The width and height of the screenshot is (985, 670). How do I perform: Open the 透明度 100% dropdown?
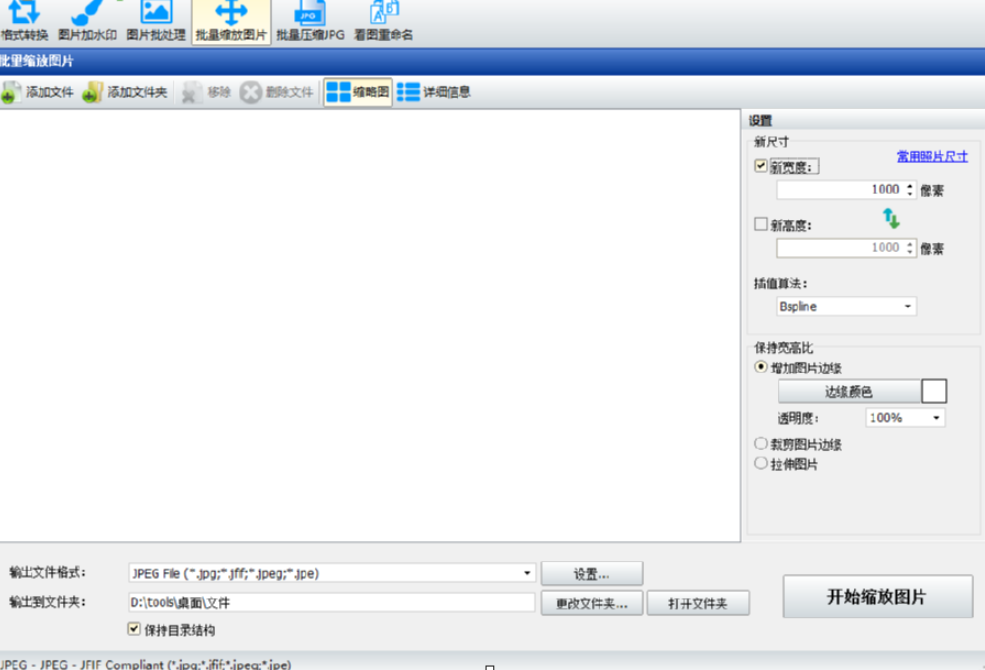[x=905, y=418]
